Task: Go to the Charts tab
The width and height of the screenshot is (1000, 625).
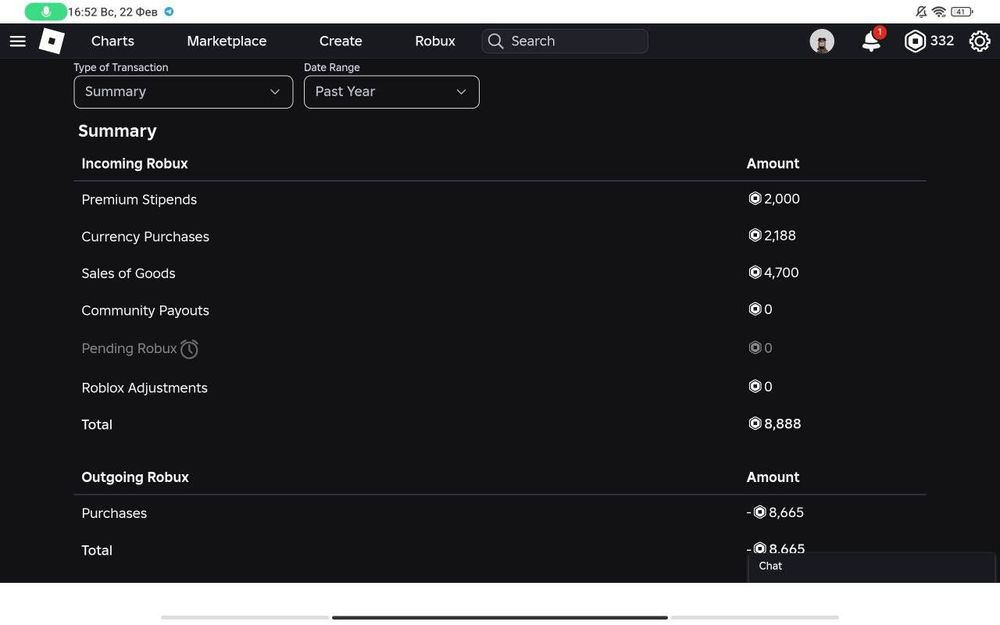Action: [113, 41]
